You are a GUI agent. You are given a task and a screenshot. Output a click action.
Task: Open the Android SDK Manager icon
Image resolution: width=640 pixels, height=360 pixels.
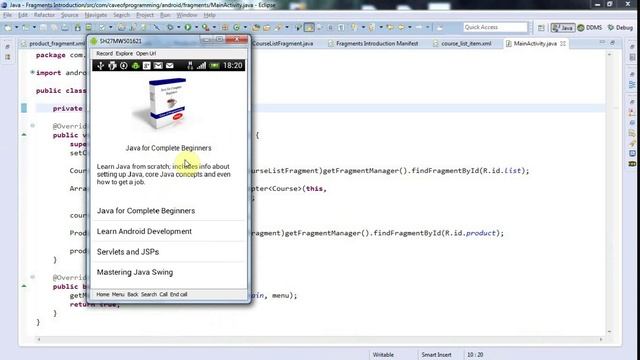pos(78,27)
